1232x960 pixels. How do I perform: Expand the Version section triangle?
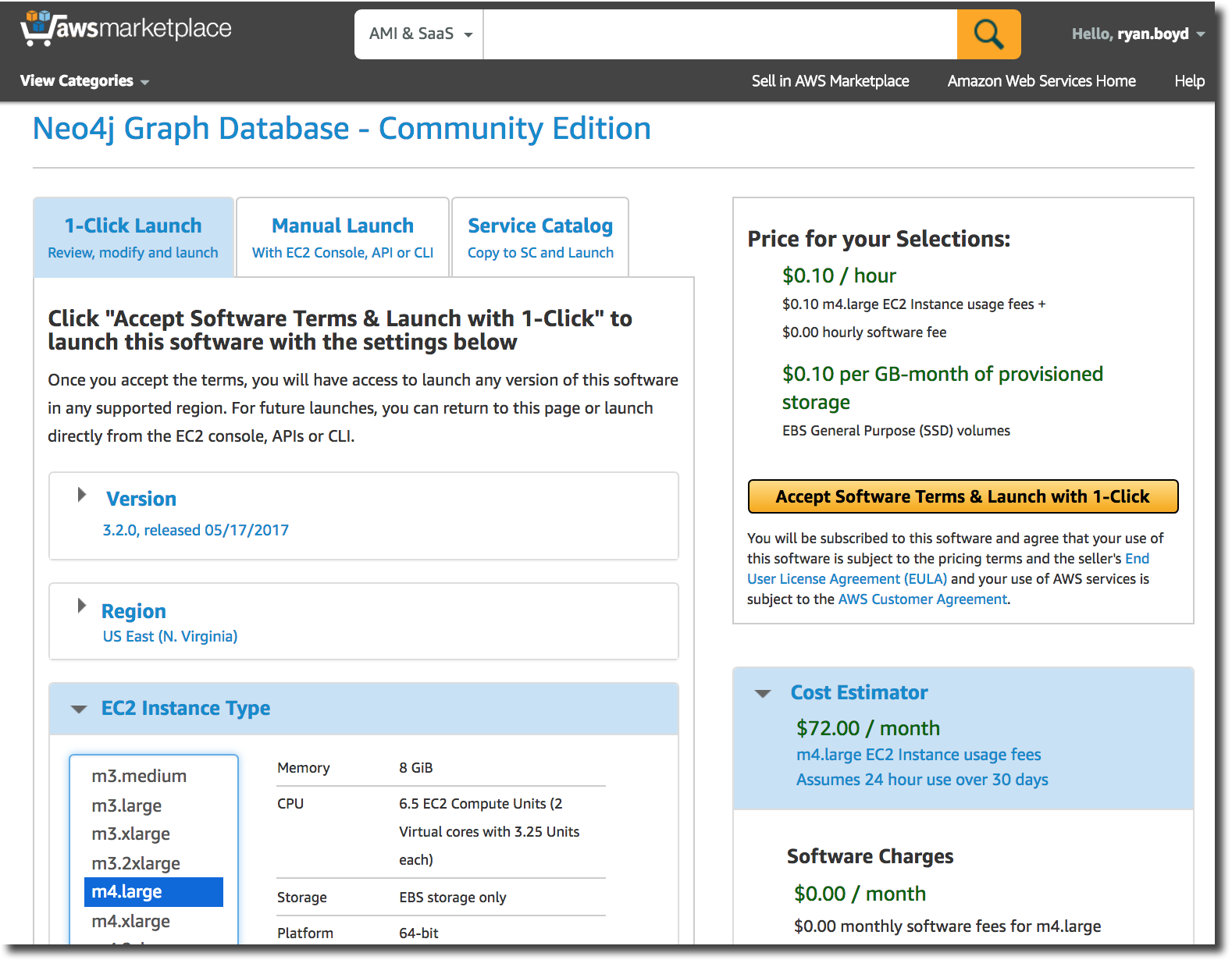click(x=81, y=495)
